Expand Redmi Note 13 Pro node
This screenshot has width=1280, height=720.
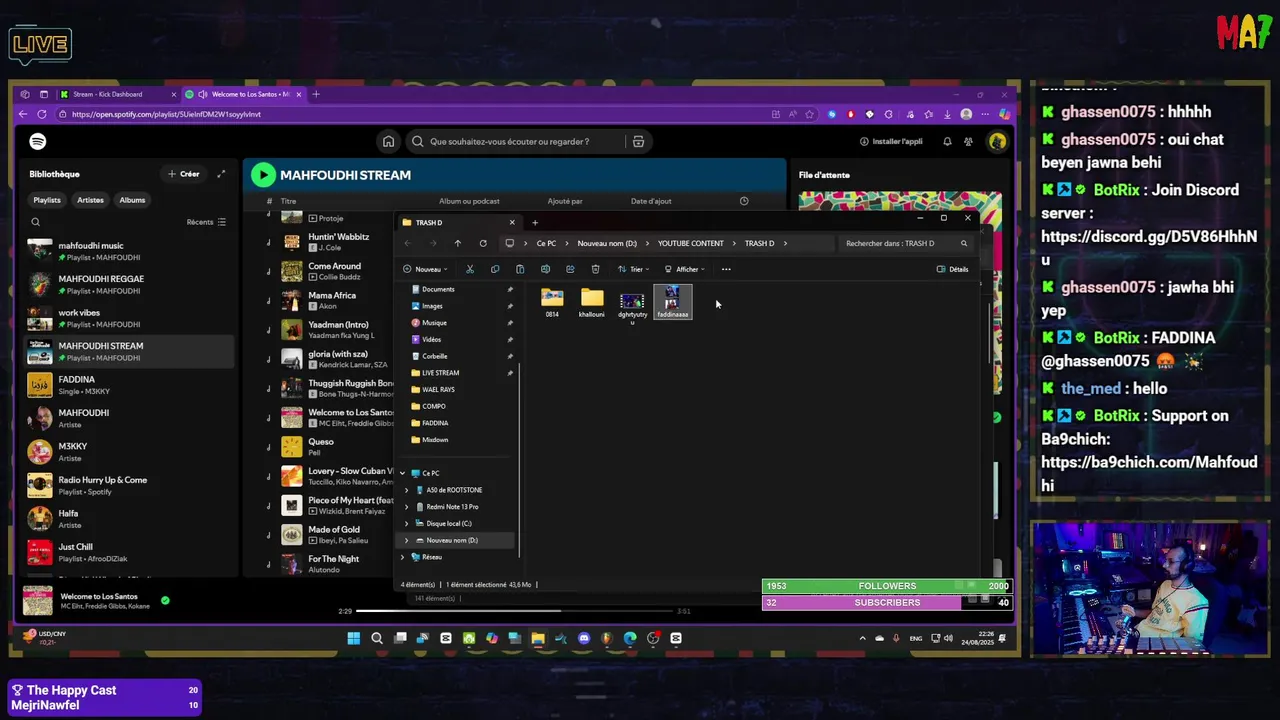406,507
